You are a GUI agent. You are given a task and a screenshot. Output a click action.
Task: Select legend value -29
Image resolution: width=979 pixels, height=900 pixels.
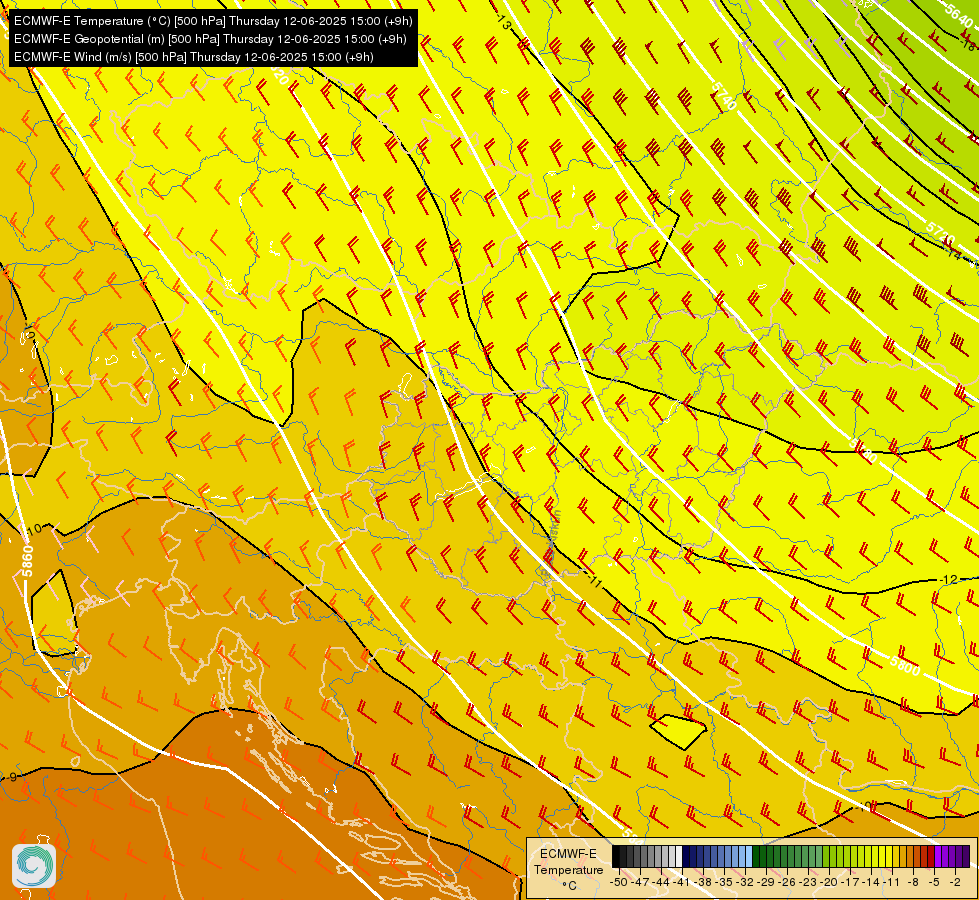pos(767,882)
